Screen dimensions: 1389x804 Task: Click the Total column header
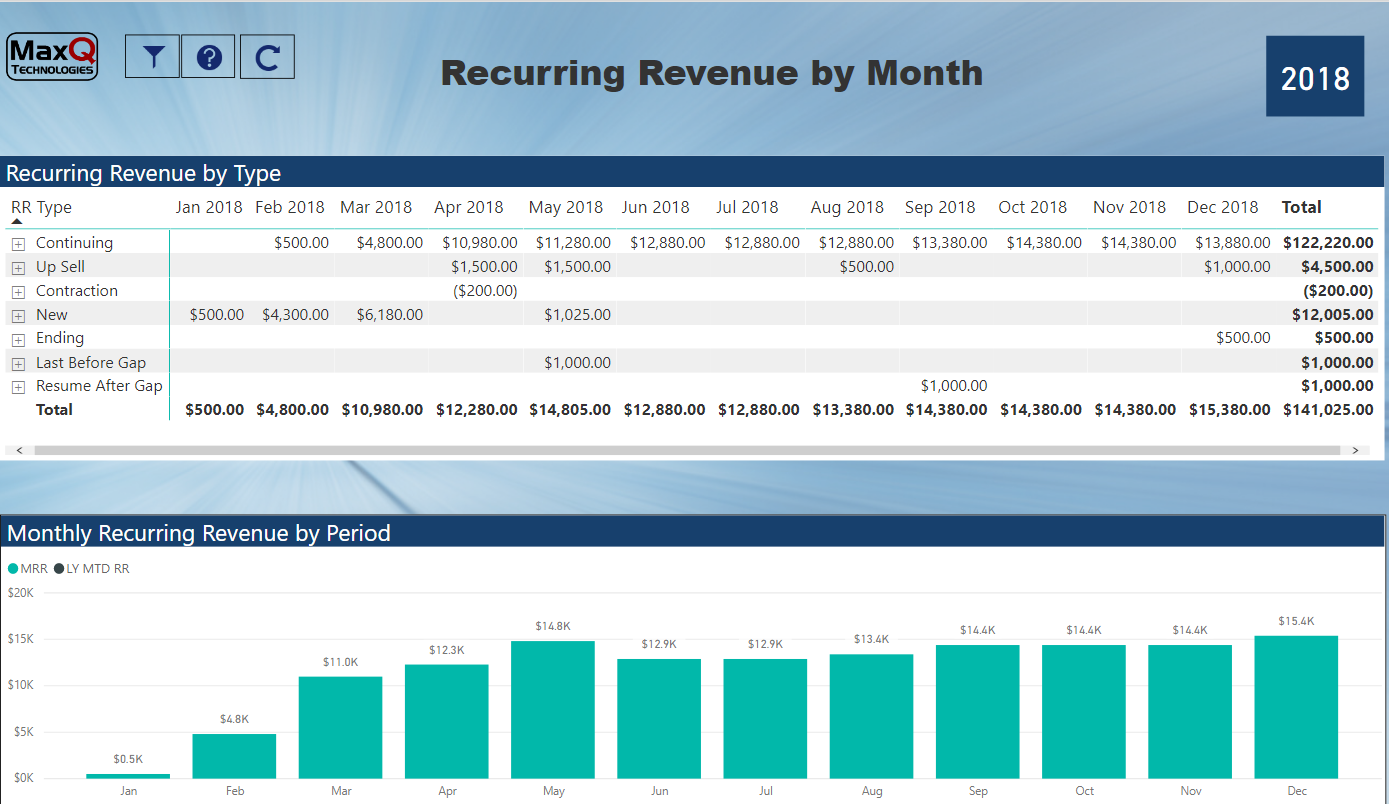tap(1302, 208)
